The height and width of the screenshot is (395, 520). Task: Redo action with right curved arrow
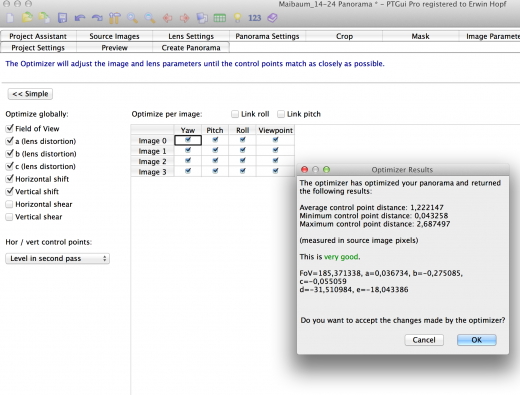click(97, 18)
